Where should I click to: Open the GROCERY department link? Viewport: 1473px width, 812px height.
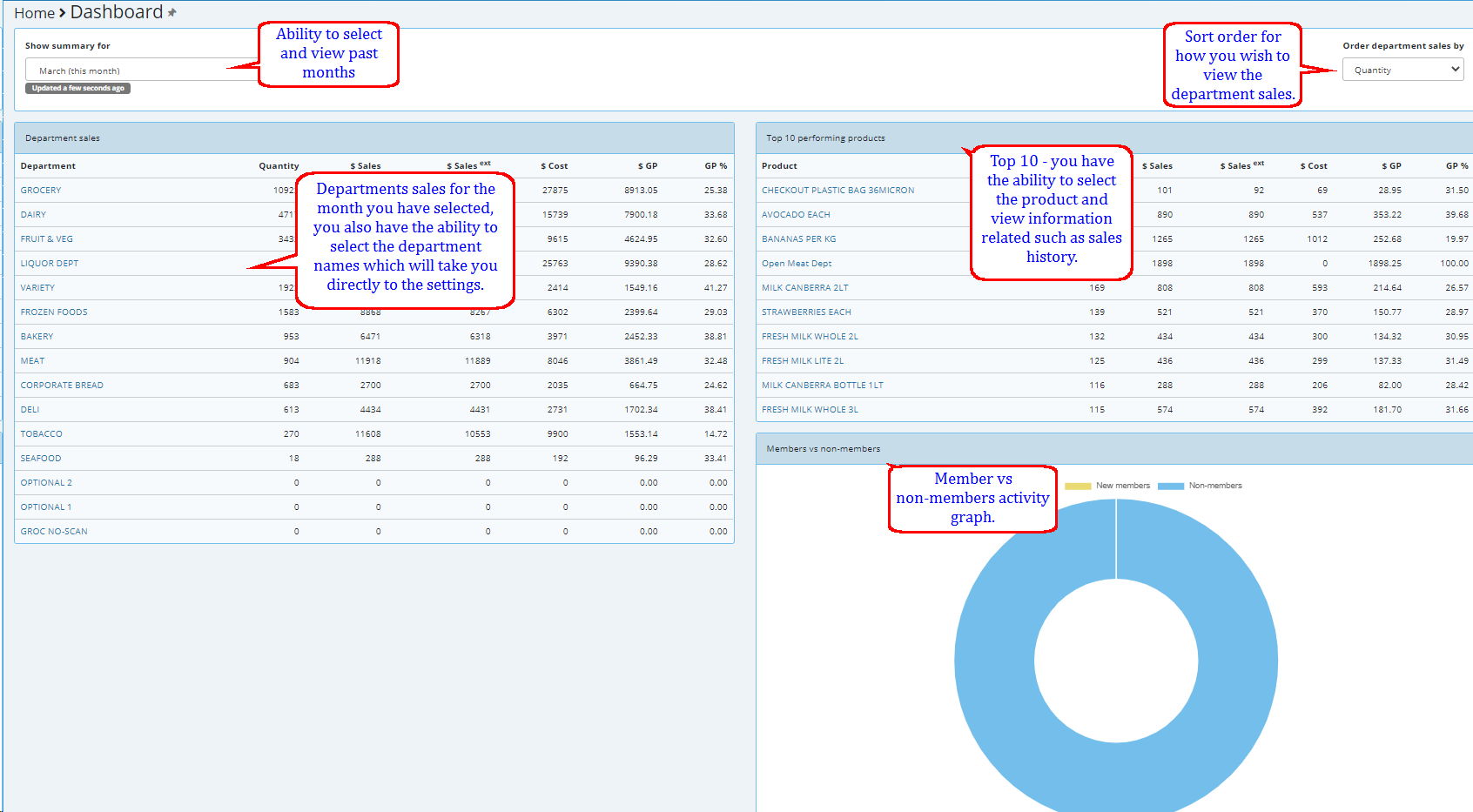(41, 190)
